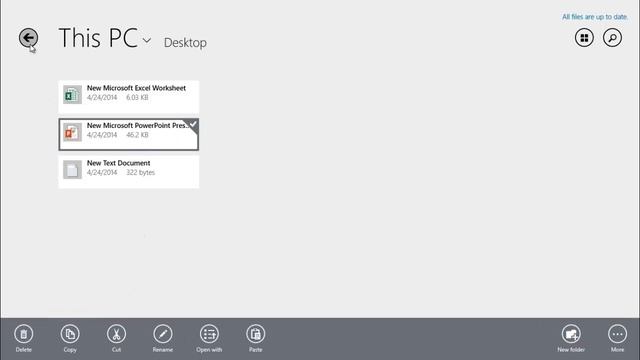This screenshot has width=640, height=360.
Task: Click the All files are up to date link
Action: (x=595, y=17)
